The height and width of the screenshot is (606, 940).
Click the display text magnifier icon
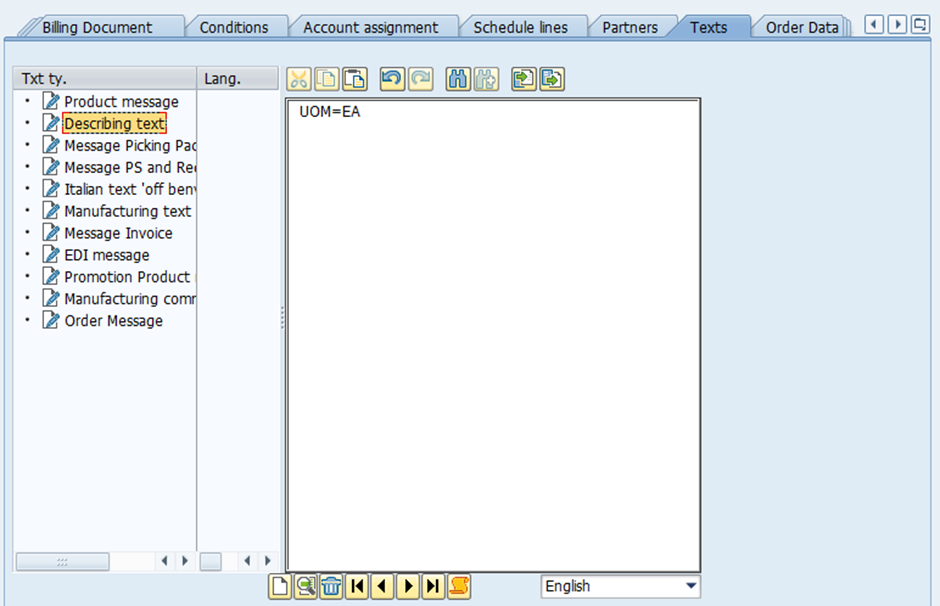[306, 586]
